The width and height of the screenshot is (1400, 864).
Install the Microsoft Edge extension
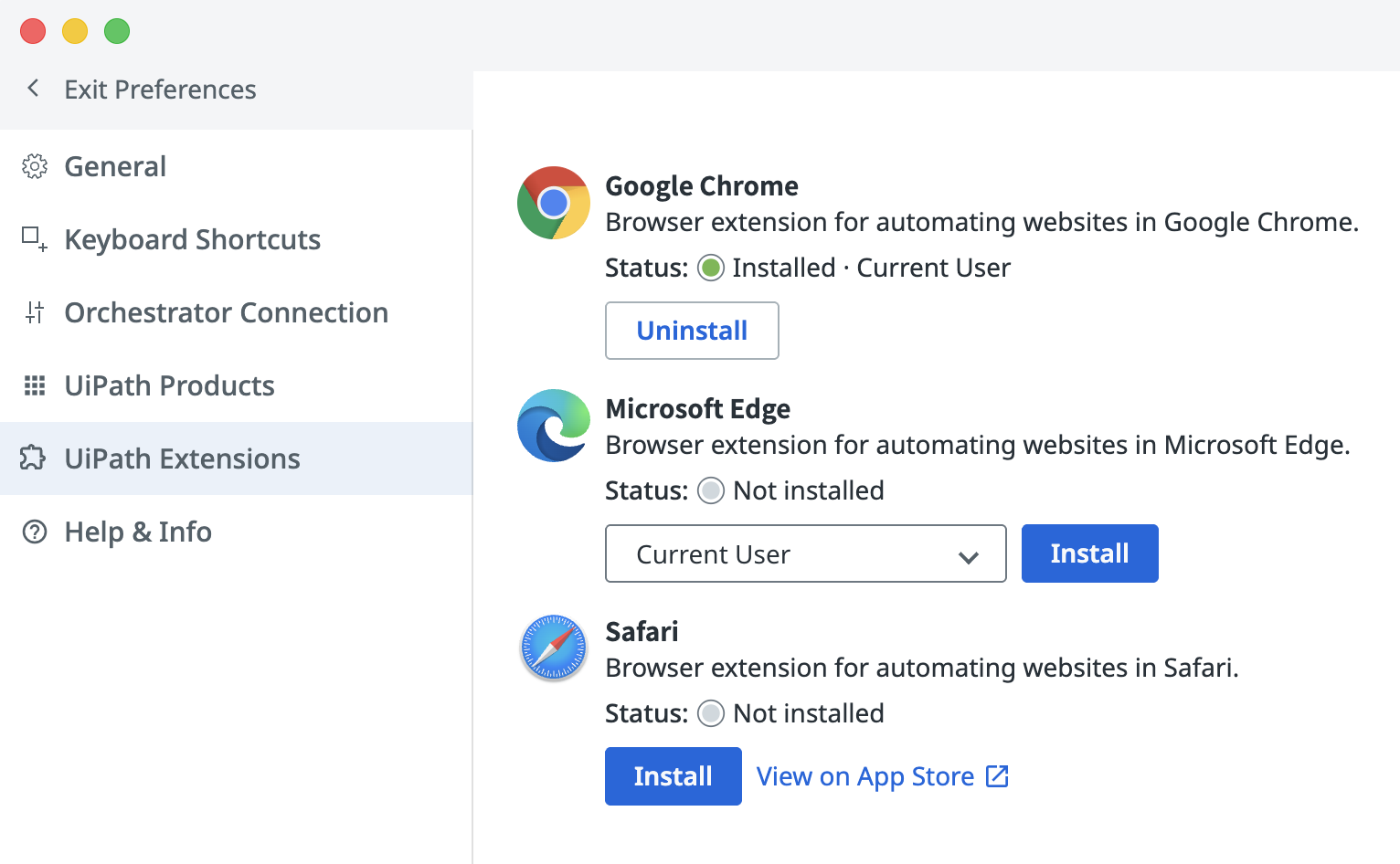click(x=1089, y=553)
